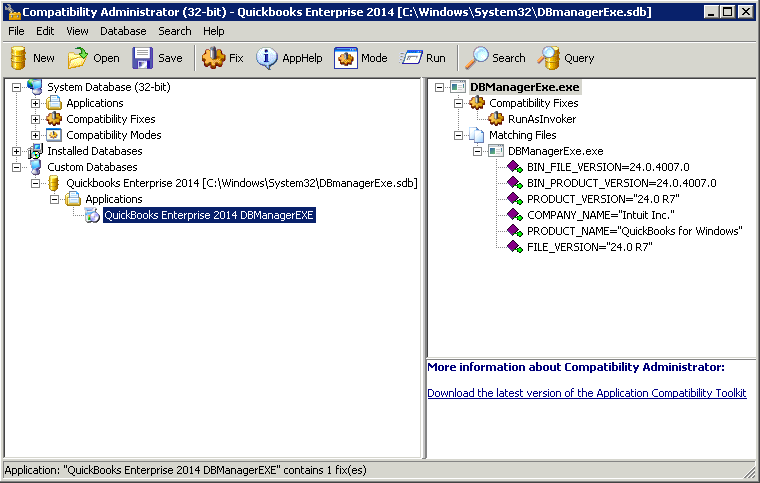
Task: Open the Search menu
Action: (174, 31)
